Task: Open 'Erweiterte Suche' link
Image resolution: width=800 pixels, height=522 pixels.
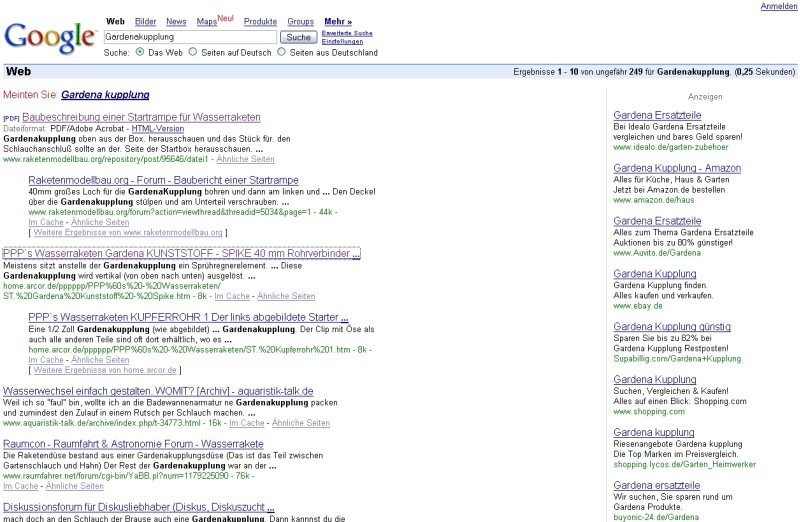Action: coord(347,33)
